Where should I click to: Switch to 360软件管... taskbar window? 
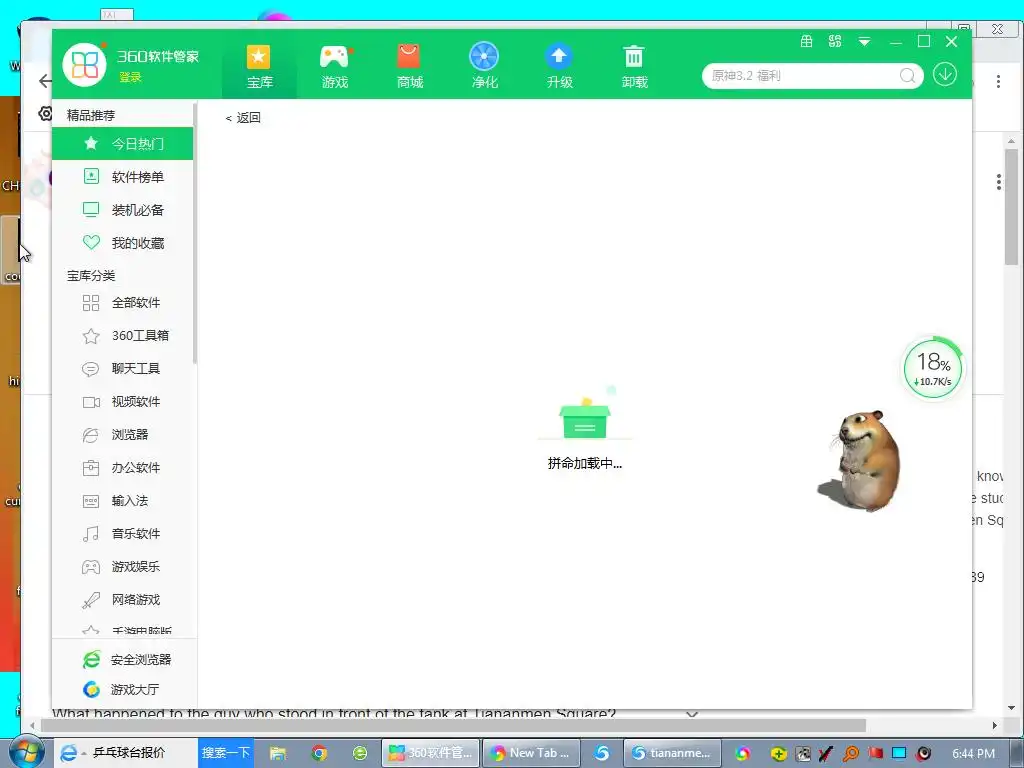pos(430,753)
